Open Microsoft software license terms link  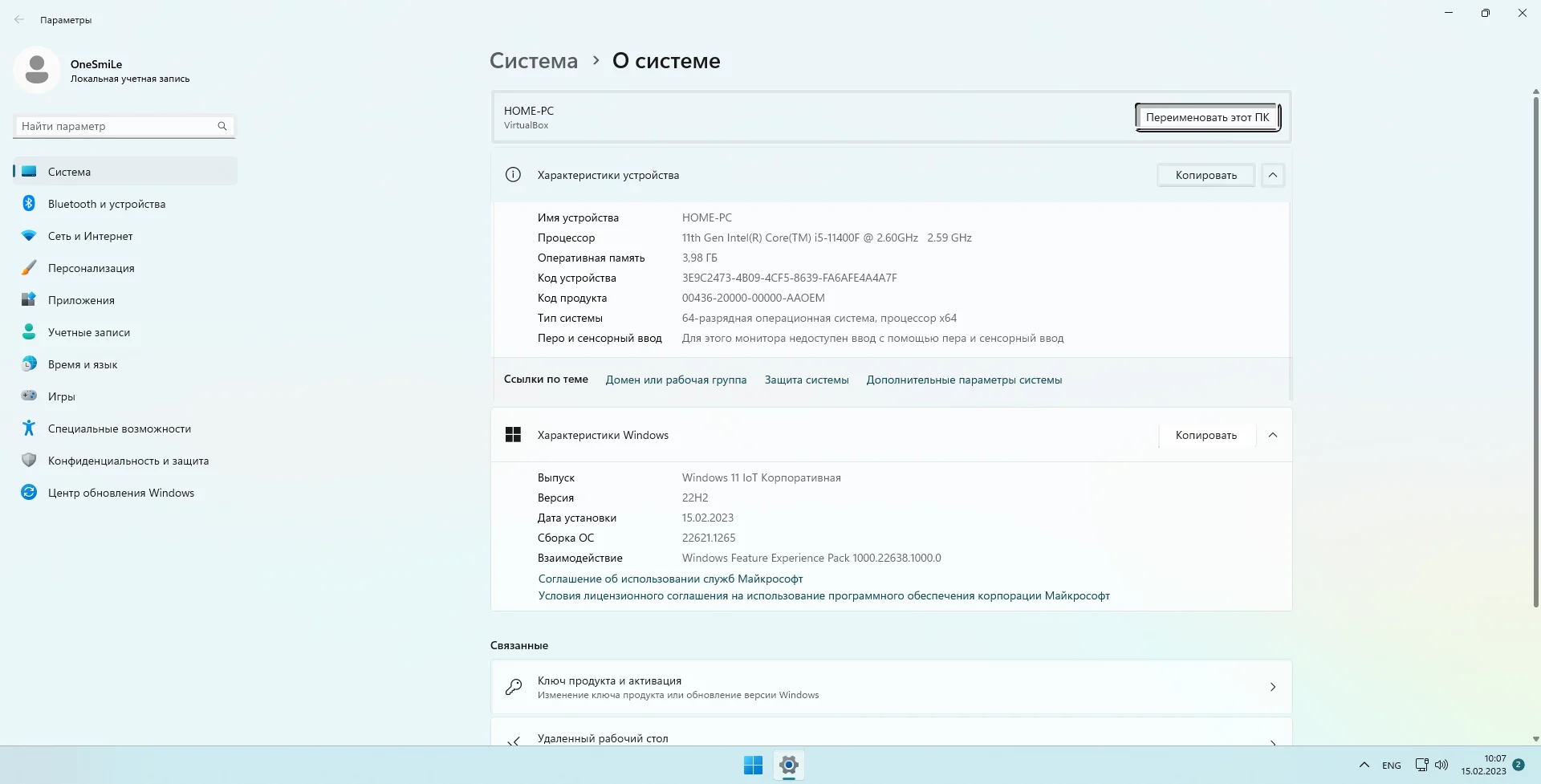click(x=823, y=595)
